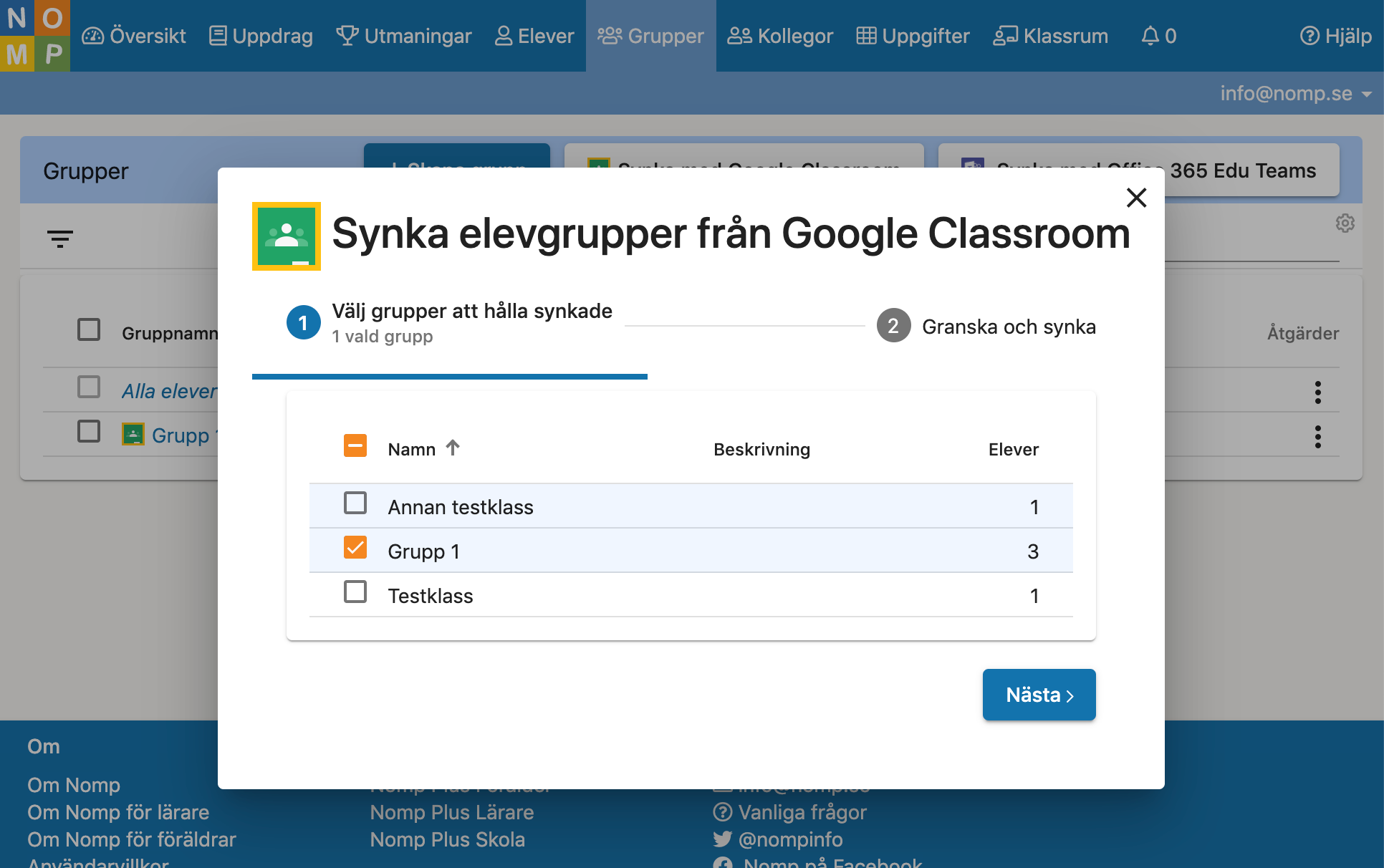Sort by Namn column arrow

tap(453, 448)
